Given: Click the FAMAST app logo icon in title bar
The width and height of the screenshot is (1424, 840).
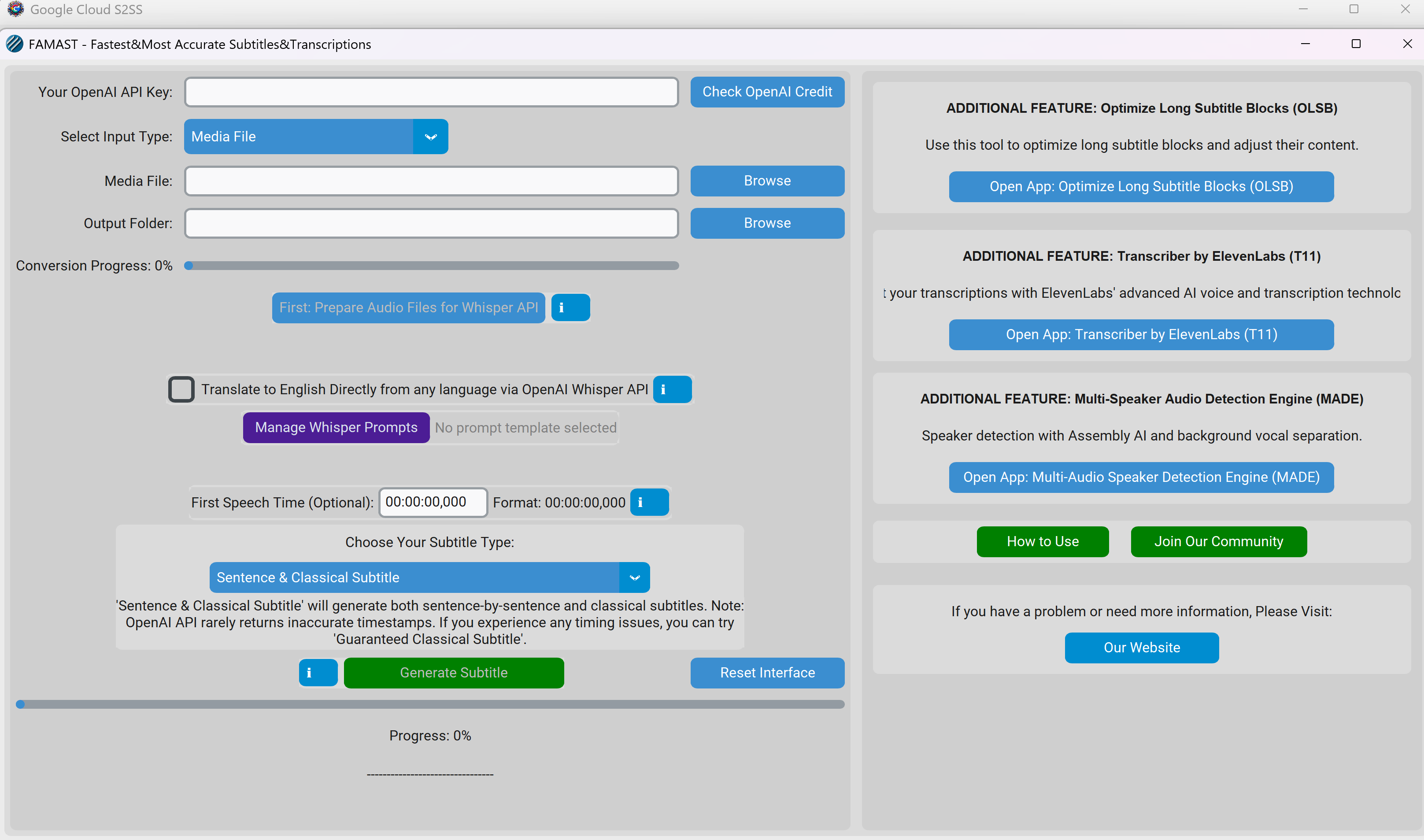Looking at the screenshot, I should click(15, 44).
